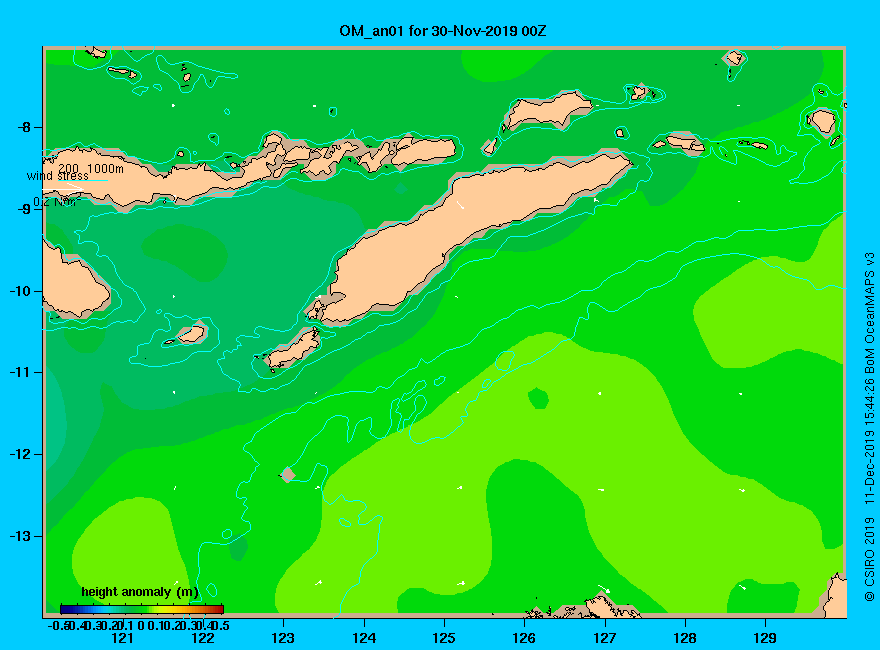880x650 pixels.
Task: Click the longitude label 129
Action: coord(765,638)
